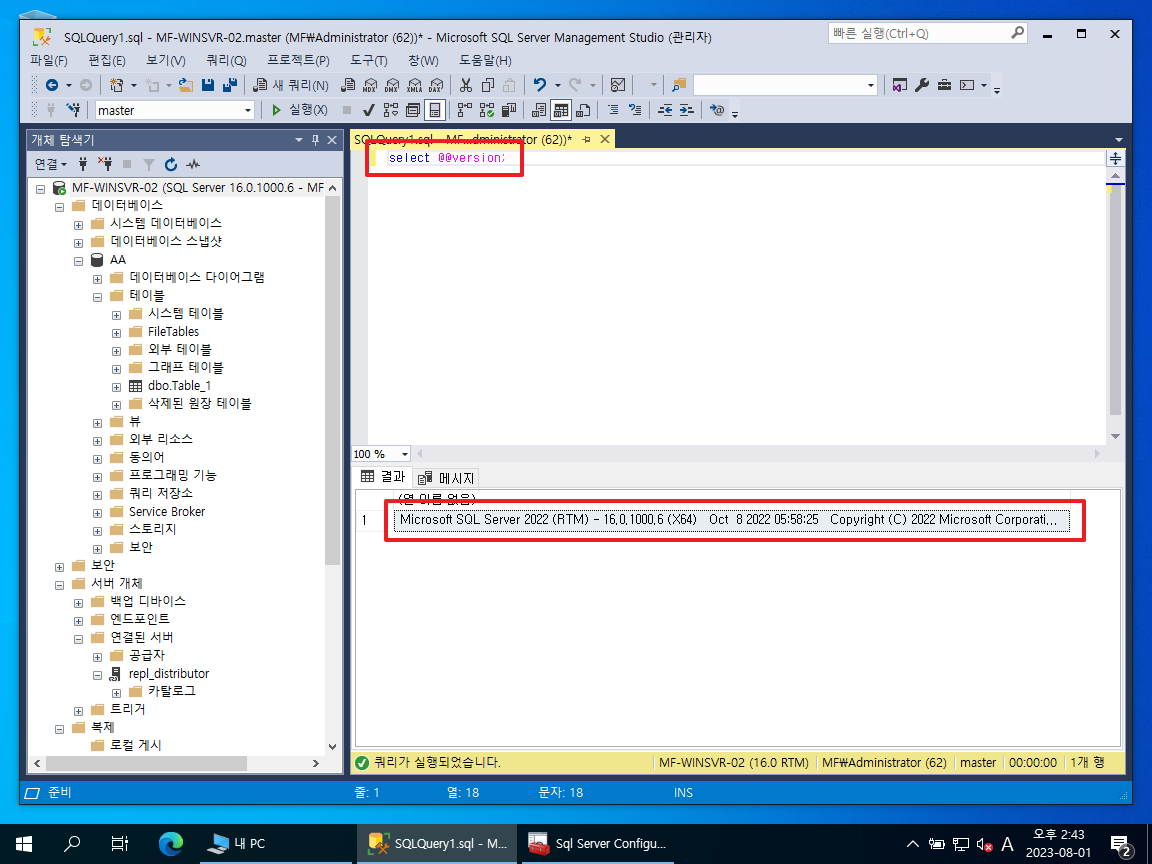Expand the dbo.Table_1 table node

(x=116, y=387)
